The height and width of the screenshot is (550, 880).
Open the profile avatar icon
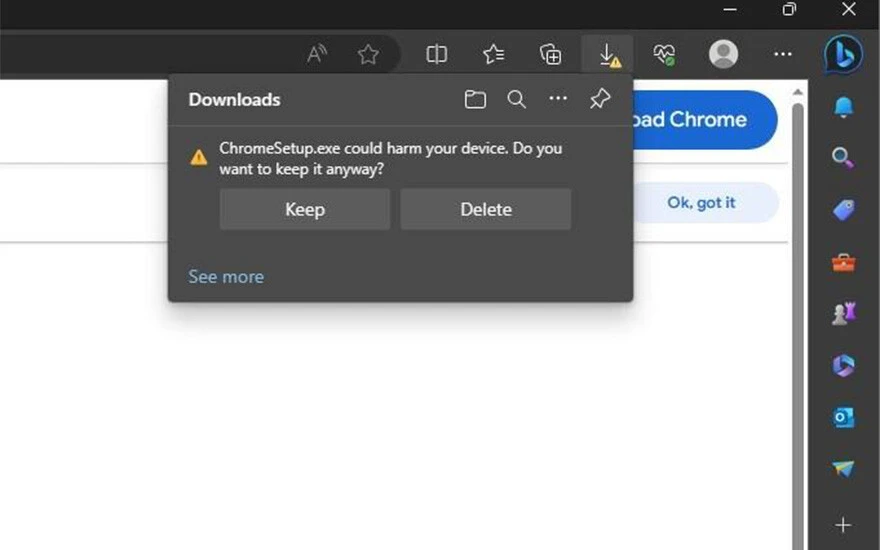[x=723, y=54]
